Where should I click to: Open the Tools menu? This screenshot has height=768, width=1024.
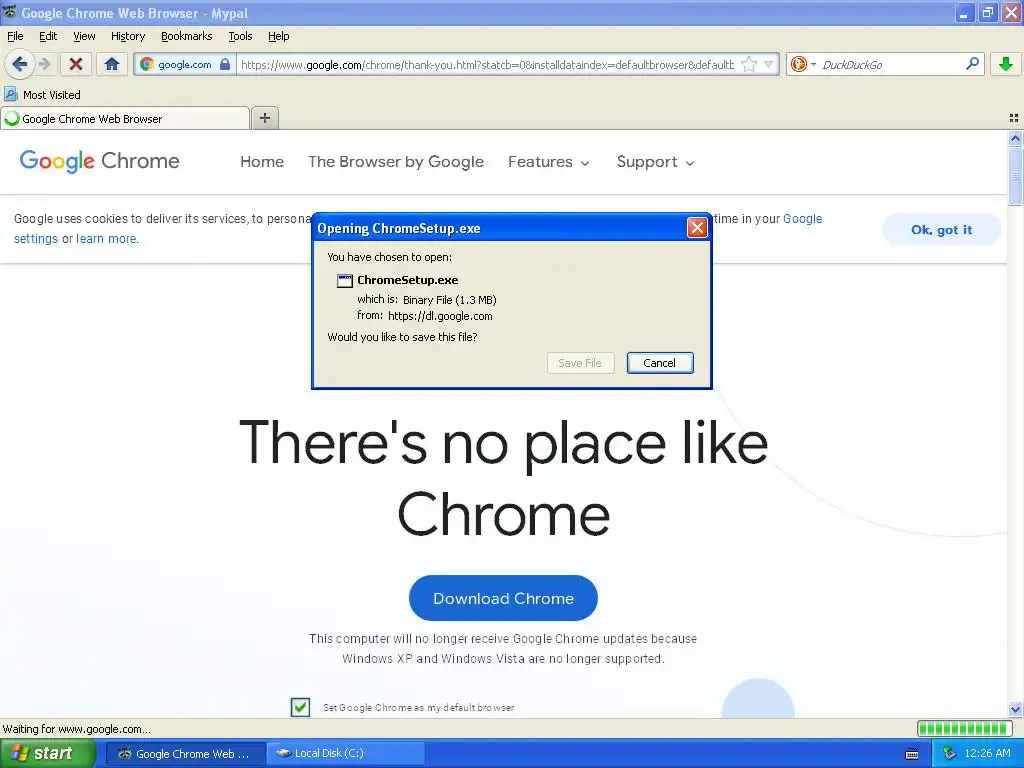coord(240,36)
